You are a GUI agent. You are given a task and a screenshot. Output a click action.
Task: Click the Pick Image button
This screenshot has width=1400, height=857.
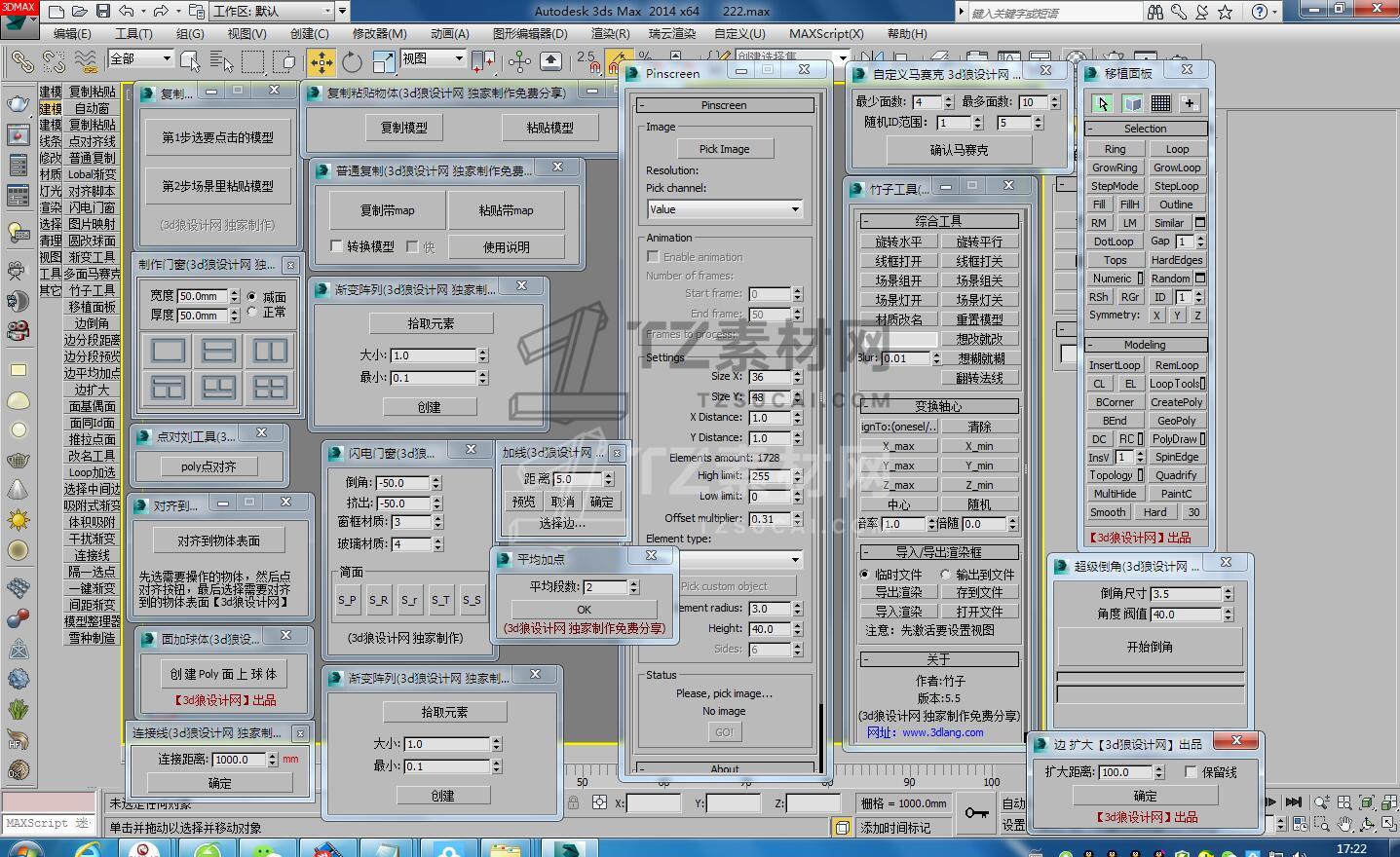[724, 149]
